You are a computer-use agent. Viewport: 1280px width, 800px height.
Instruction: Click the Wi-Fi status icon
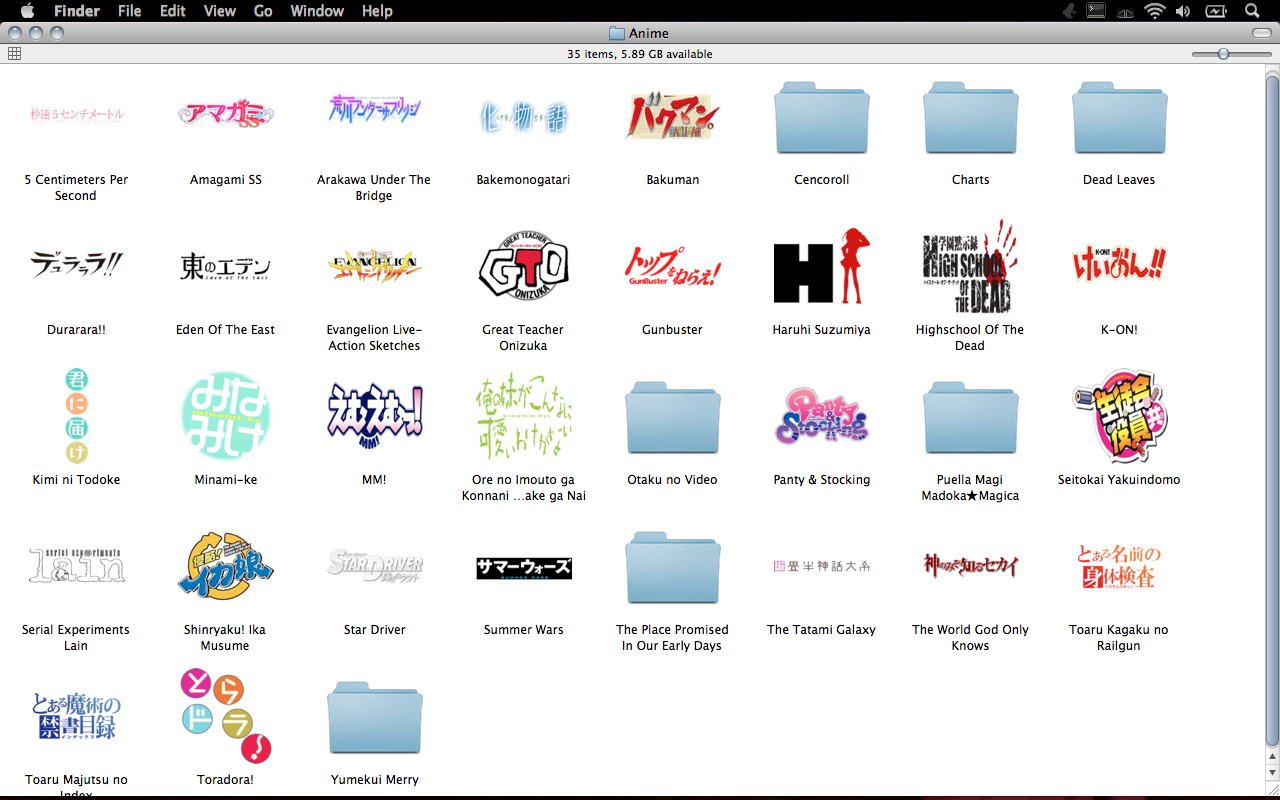pyautogui.click(x=1155, y=11)
